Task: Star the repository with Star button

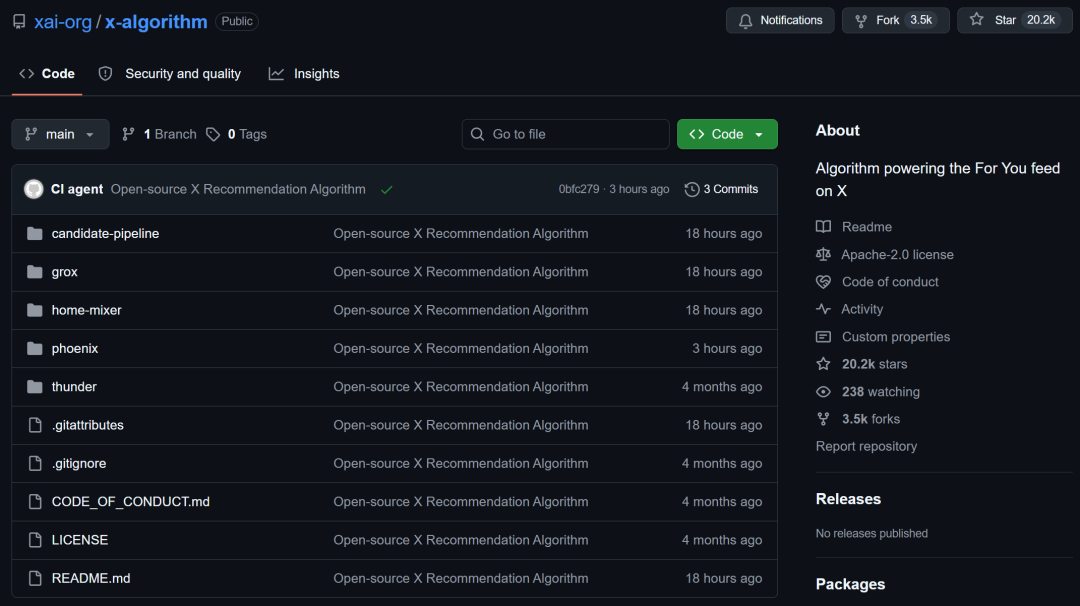Action: coord(1014,20)
